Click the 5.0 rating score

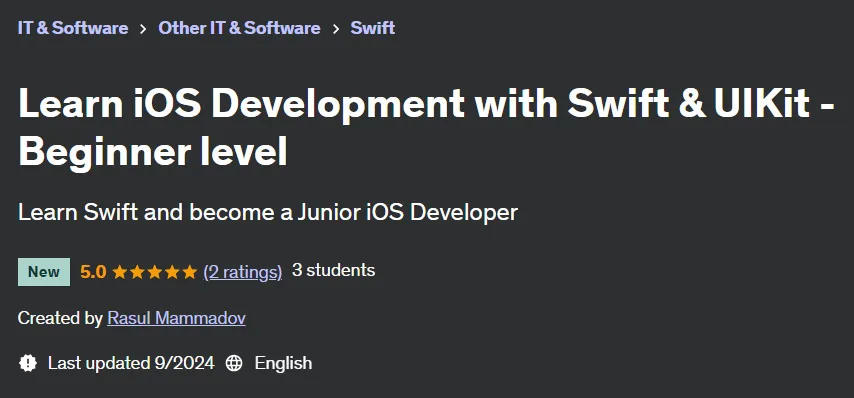click(93, 272)
